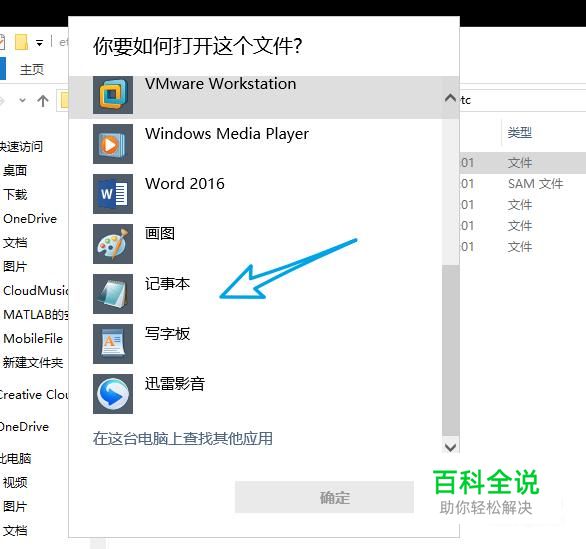
Task: Open the CloudMusic folder
Action: 36,290
